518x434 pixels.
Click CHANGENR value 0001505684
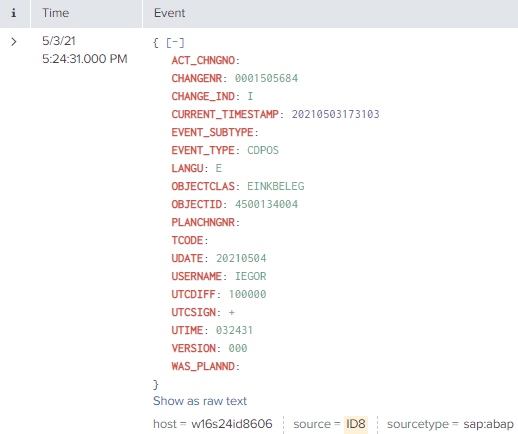pyautogui.click(x=266, y=78)
